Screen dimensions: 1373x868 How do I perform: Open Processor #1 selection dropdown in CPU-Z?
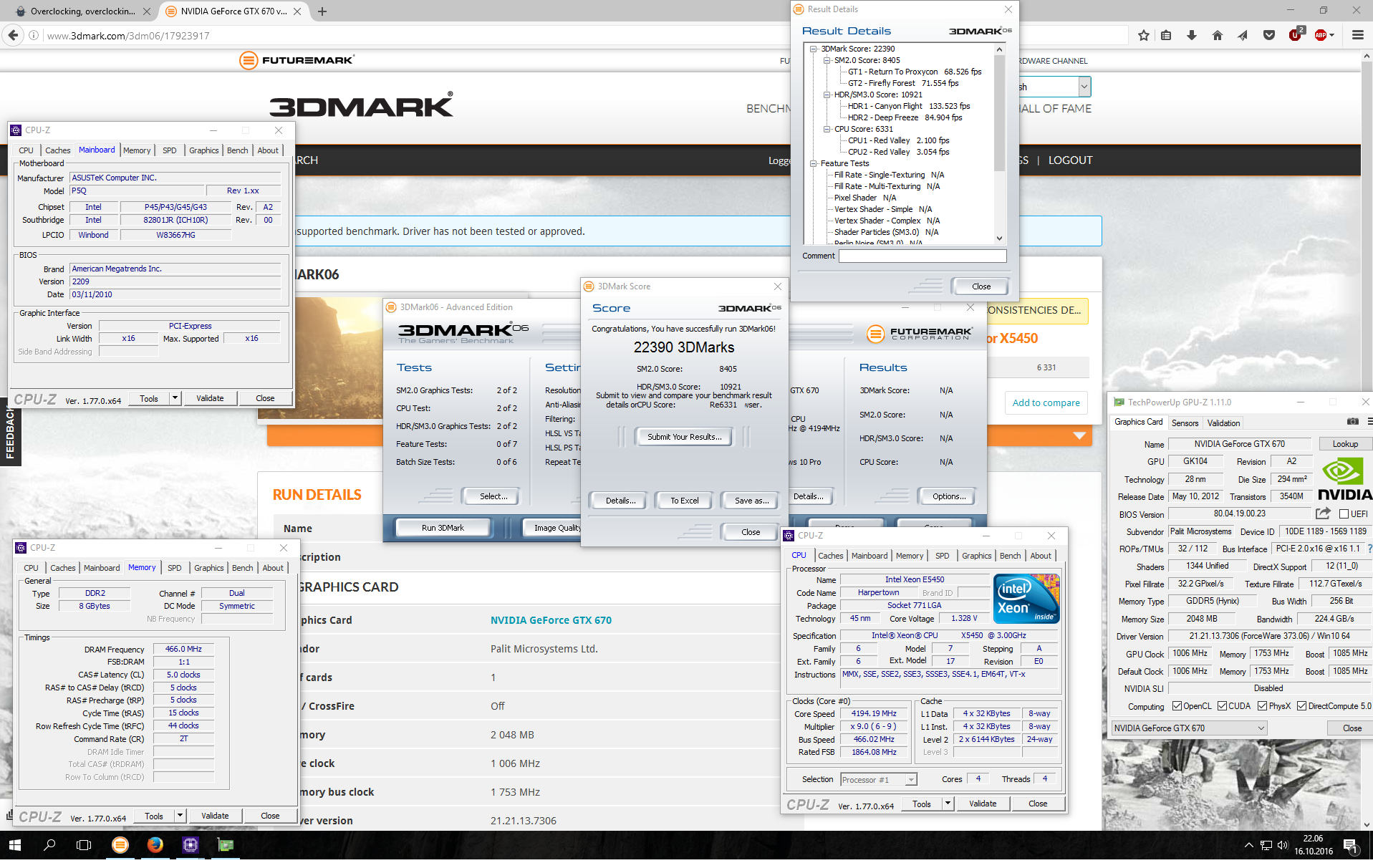(879, 779)
